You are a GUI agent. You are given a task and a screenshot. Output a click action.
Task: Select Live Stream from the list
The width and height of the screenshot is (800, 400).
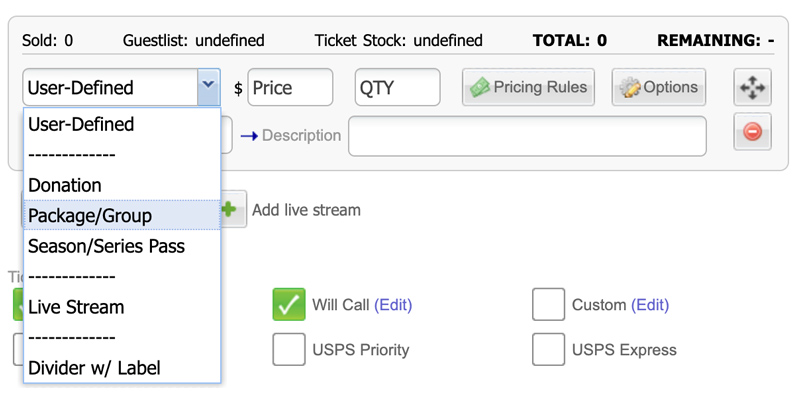coord(122,307)
